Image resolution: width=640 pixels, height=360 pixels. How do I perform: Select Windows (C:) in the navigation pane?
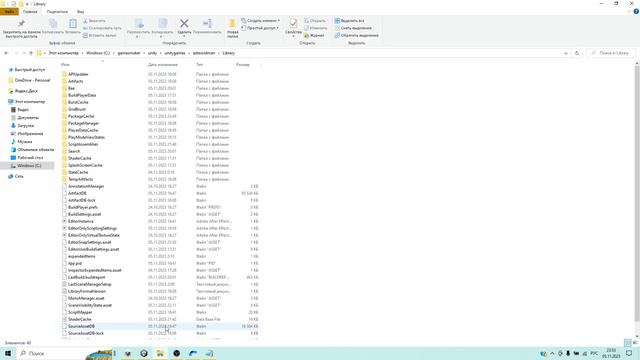point(27,166)
